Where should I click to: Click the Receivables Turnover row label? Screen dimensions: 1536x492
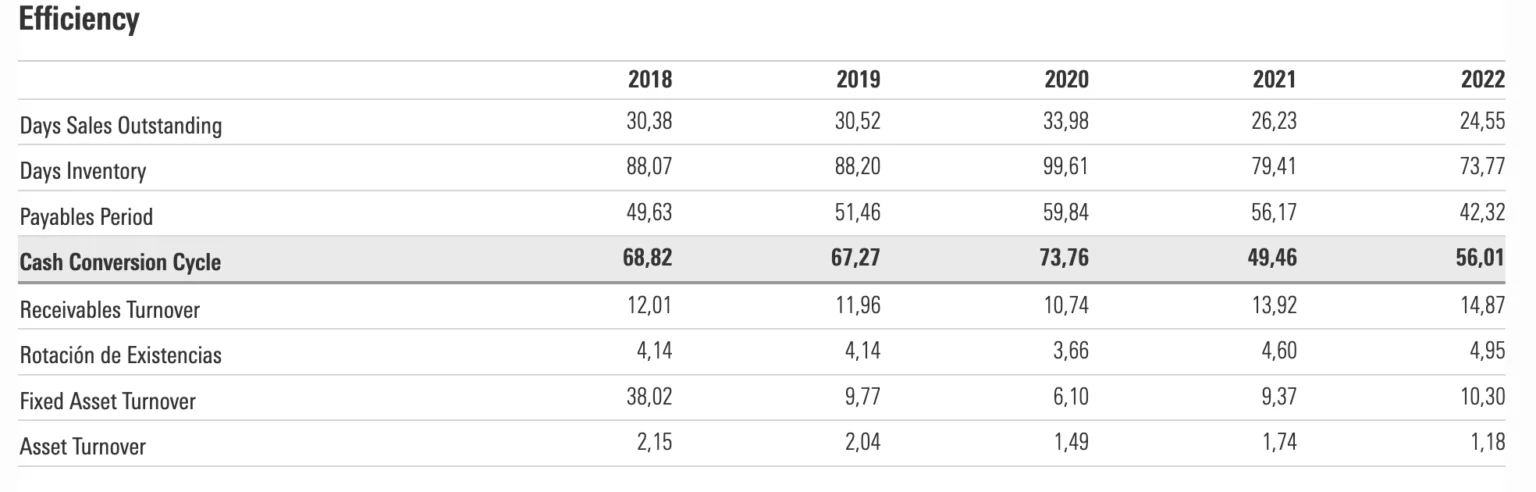click(109, 310)
